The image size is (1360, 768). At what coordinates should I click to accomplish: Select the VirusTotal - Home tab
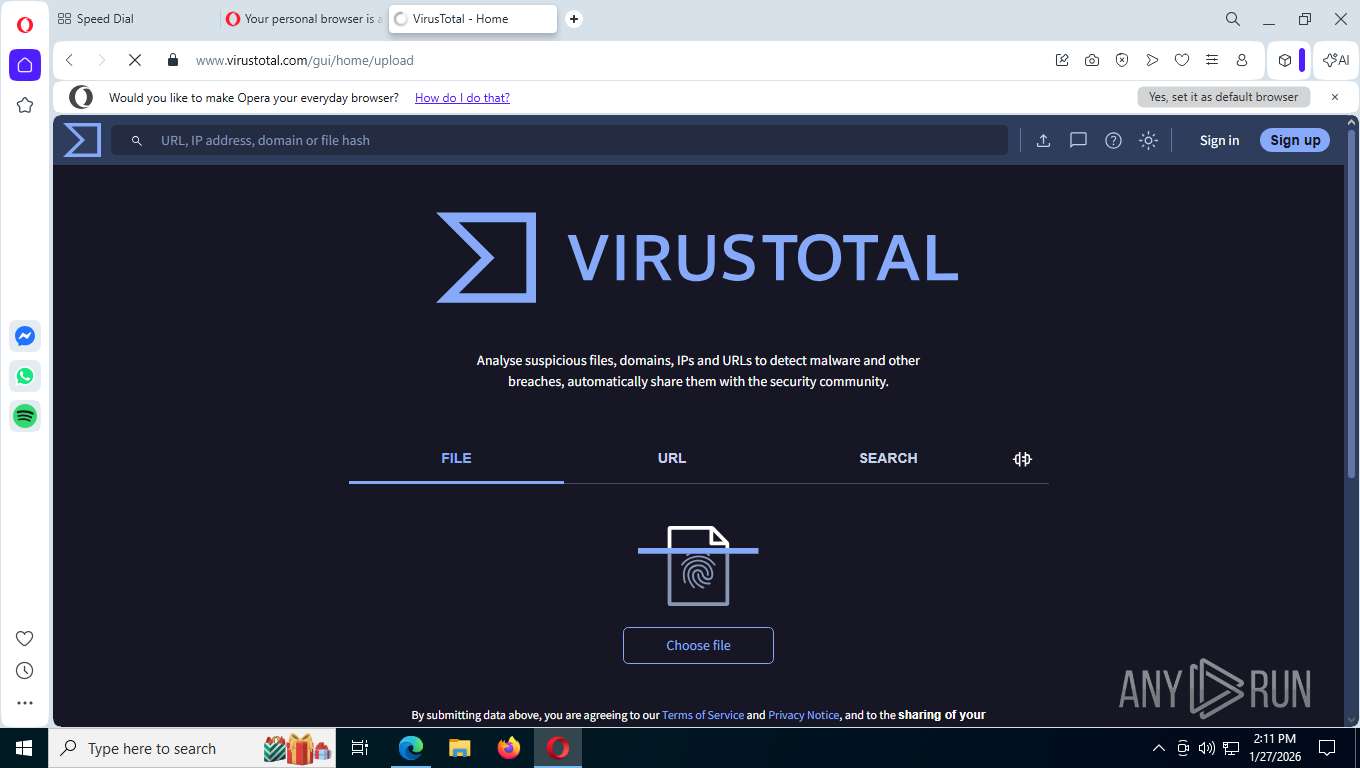click(472, 19)
